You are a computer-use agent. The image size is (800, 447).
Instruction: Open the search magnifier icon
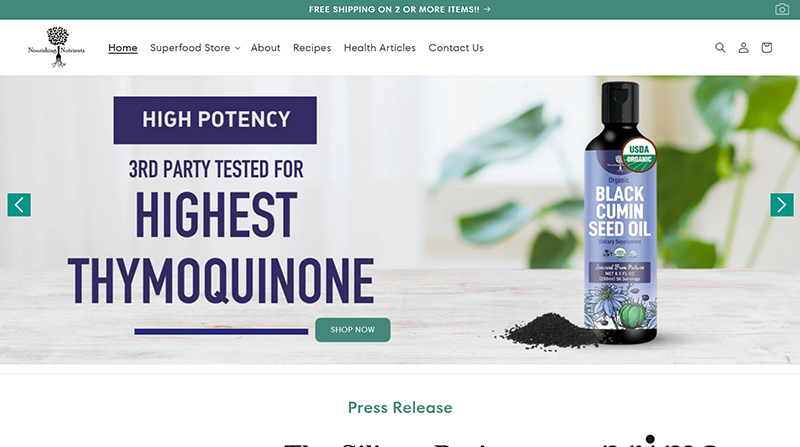pos(720,47)
